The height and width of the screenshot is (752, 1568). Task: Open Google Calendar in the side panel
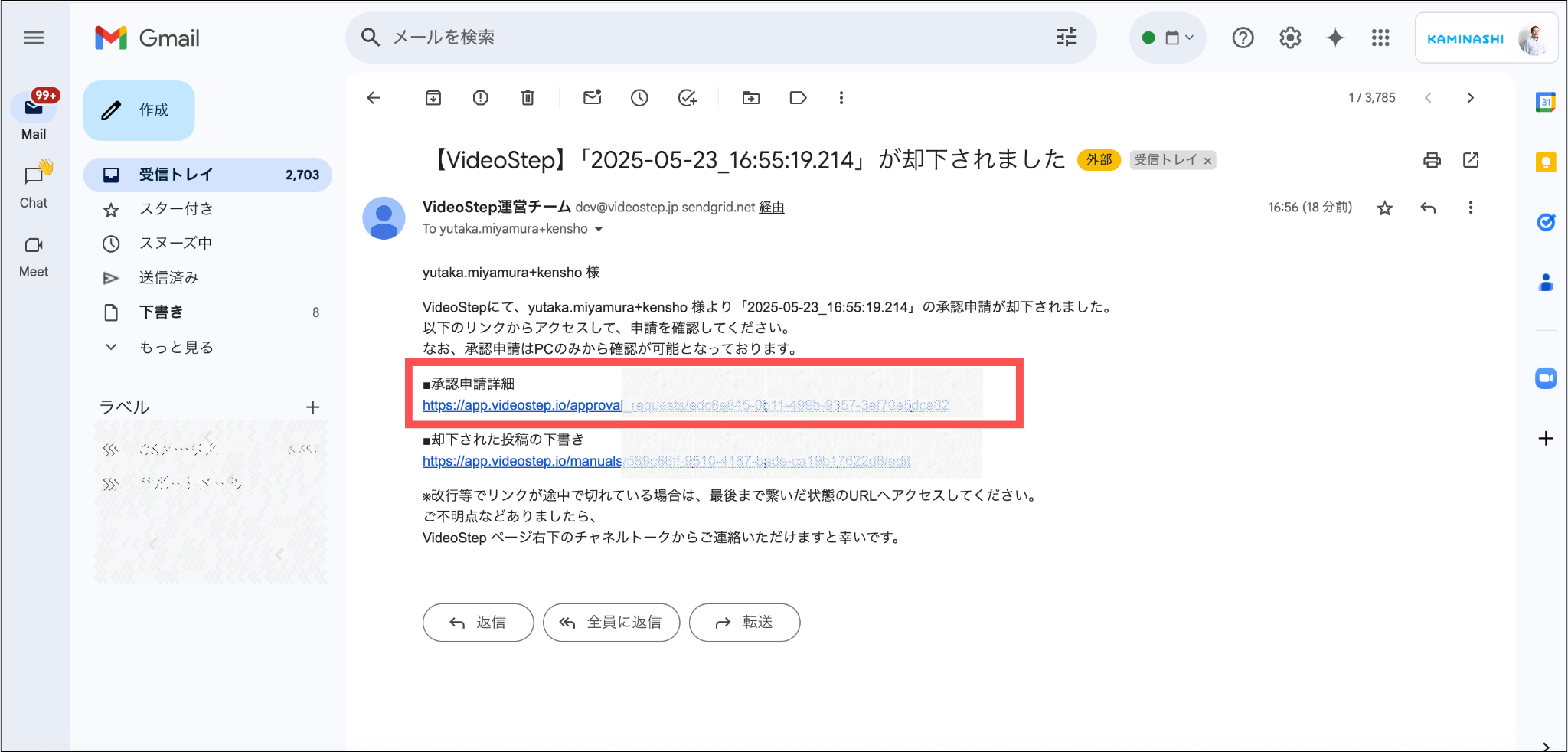coord(1546,102)
